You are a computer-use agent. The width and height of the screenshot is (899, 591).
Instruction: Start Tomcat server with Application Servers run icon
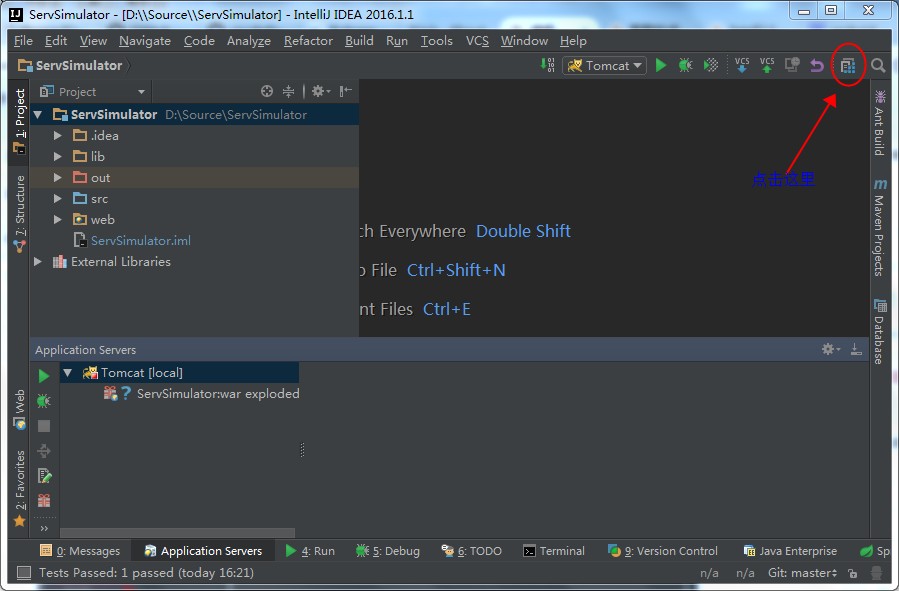tap(44, 376)
